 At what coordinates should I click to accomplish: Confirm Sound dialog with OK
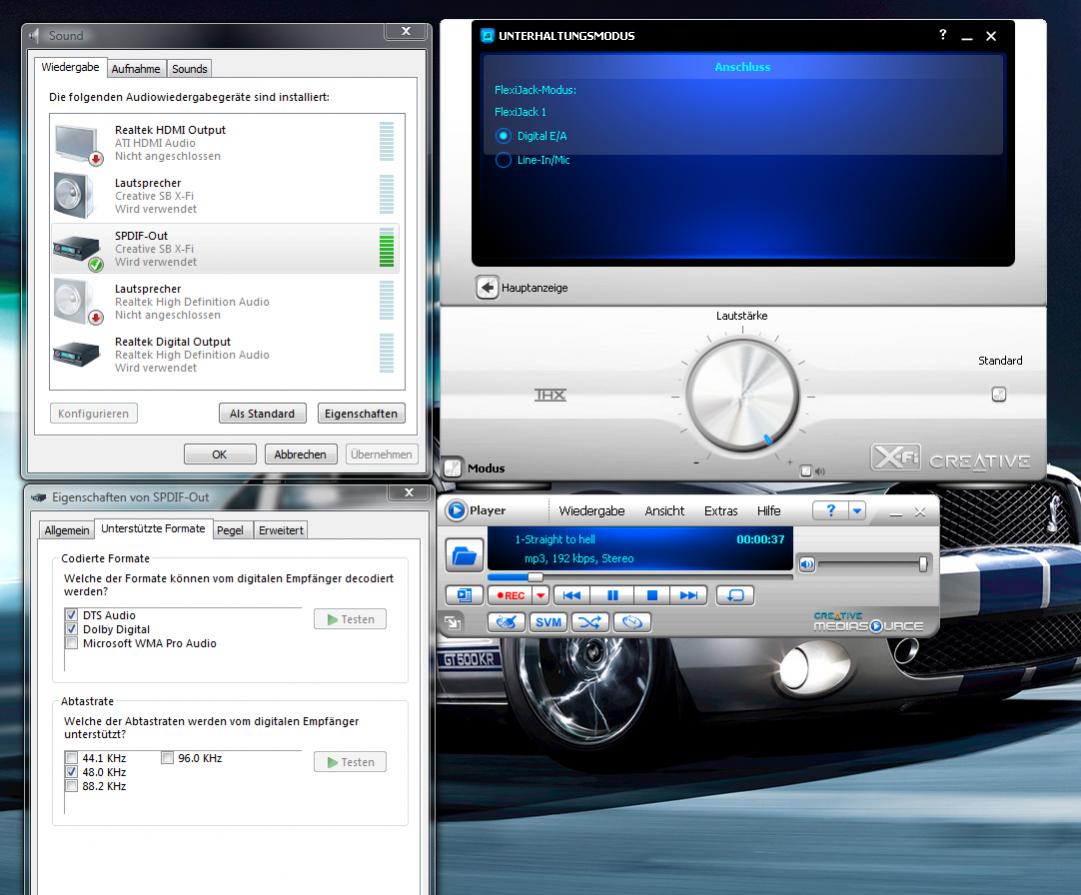click(219, 454)
